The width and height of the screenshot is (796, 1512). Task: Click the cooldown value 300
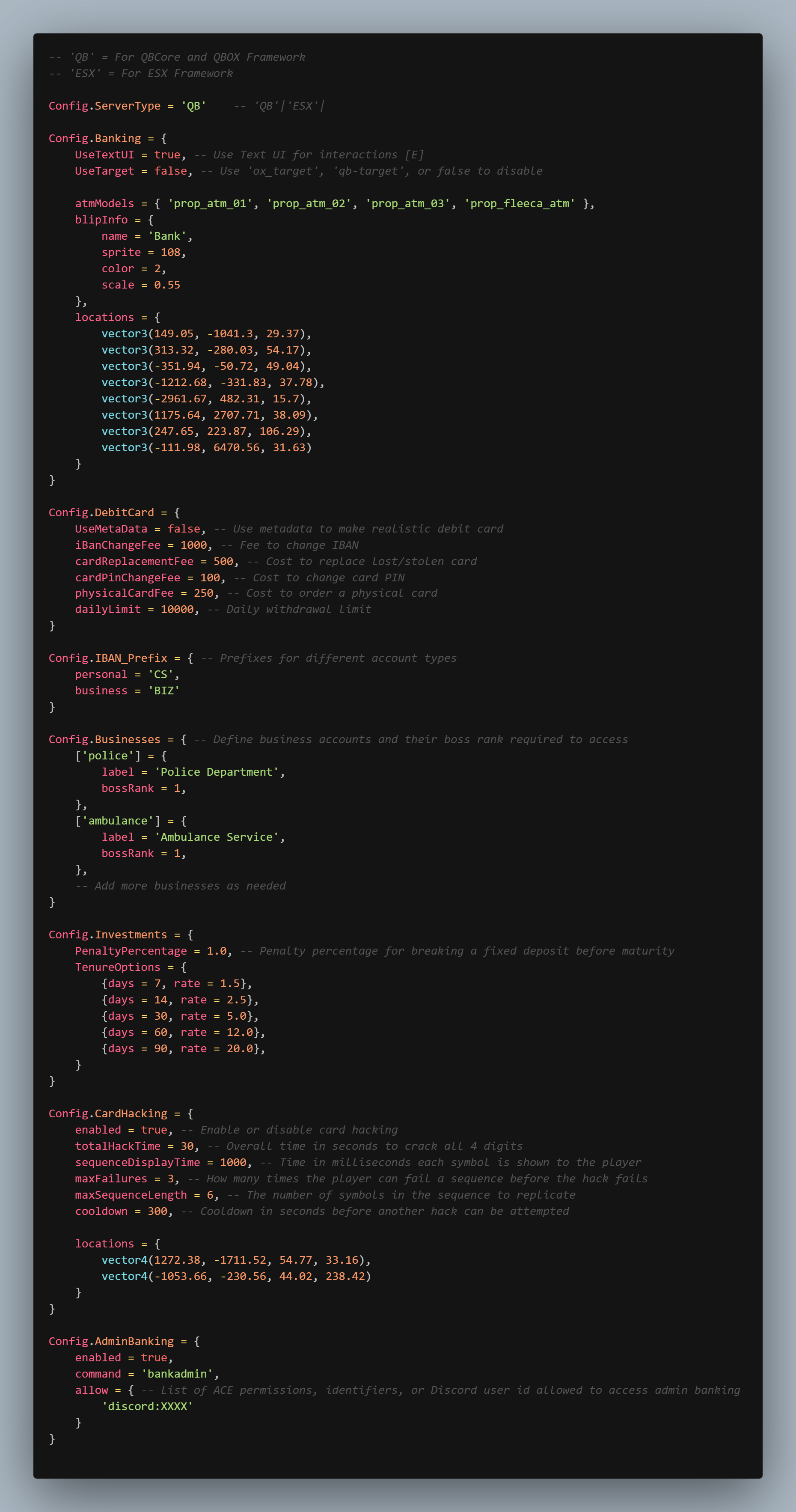click(x=157, y=1211)
